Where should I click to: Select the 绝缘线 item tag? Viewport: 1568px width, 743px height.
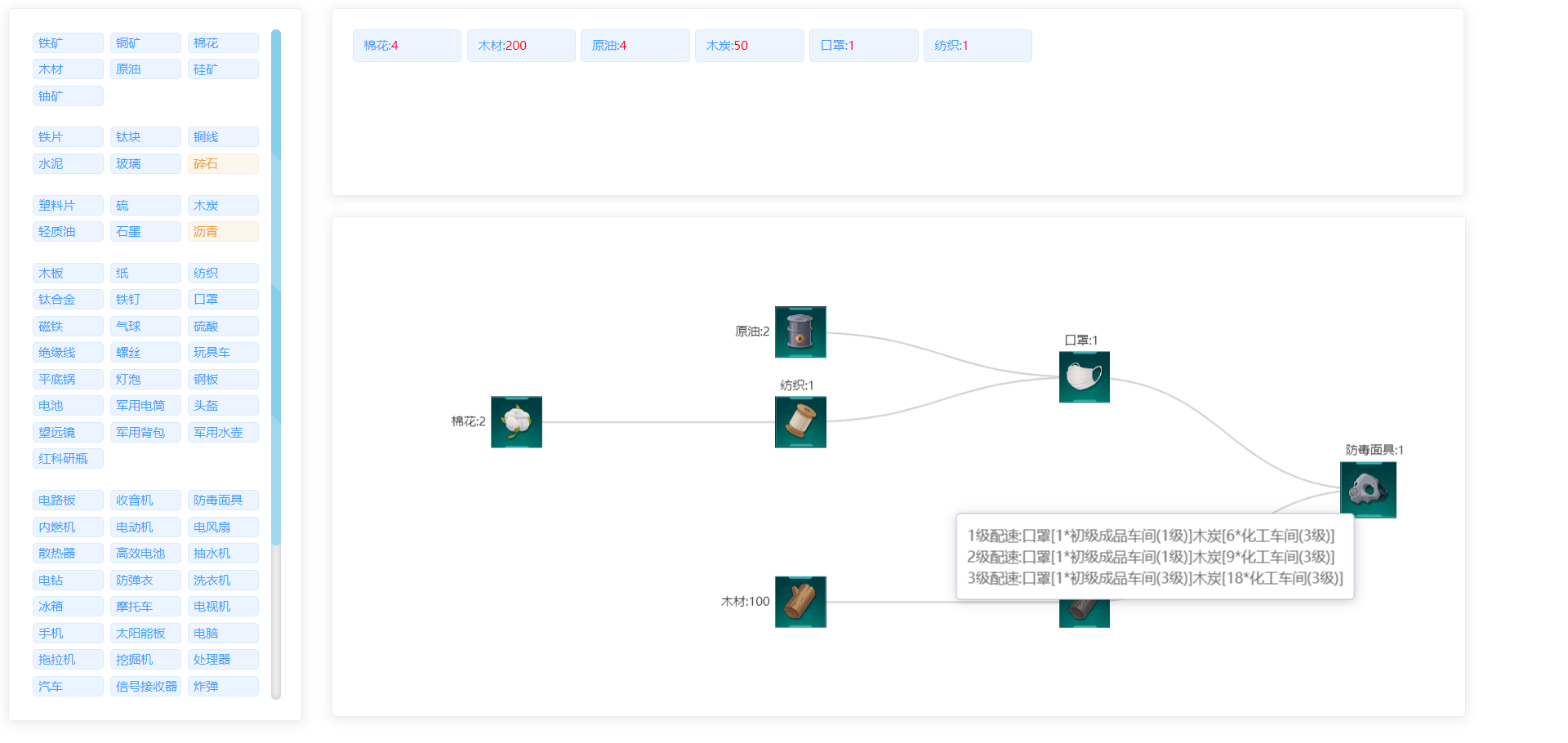(x=69, y=353)
